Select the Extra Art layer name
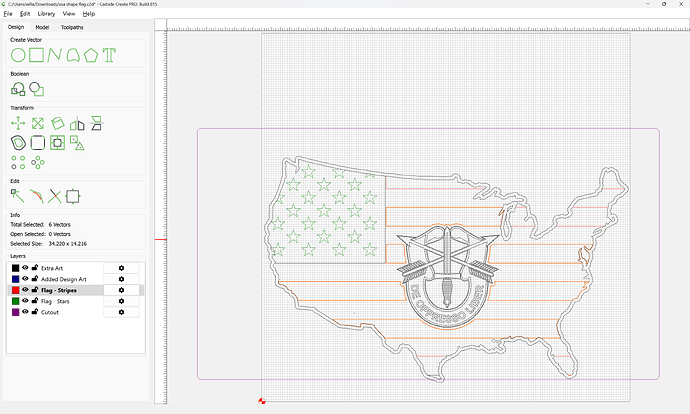This screenshot has width=690, height=414. click(52, 268)
